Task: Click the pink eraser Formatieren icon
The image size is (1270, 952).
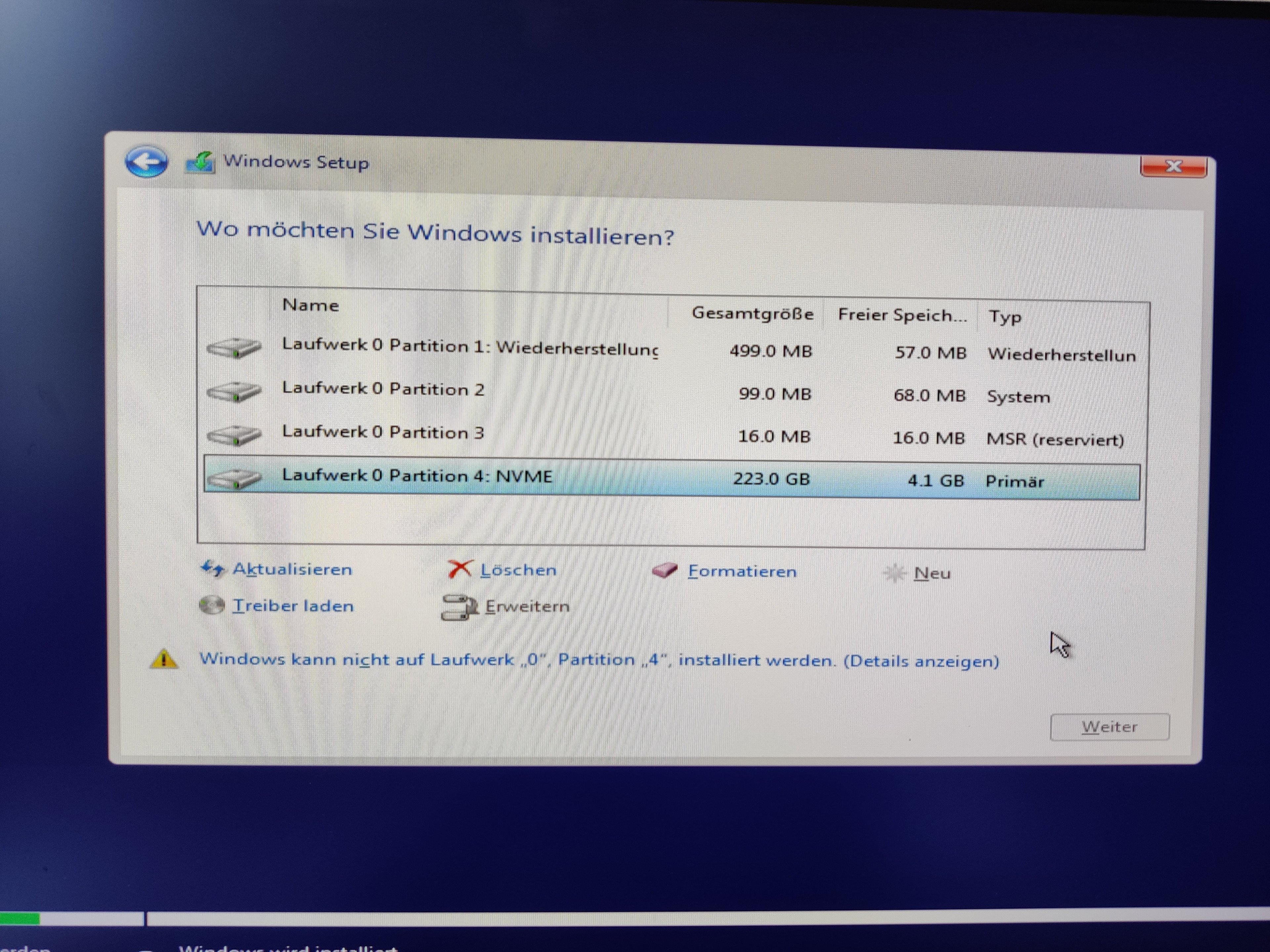Action: pos(665,571)
